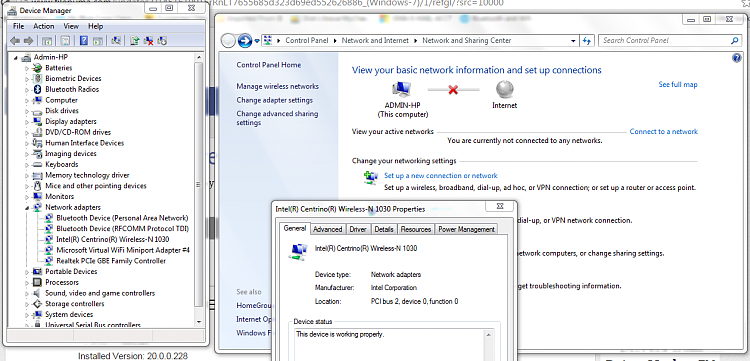Click Refresh button beside Control Panel address bar

(587, 41)
